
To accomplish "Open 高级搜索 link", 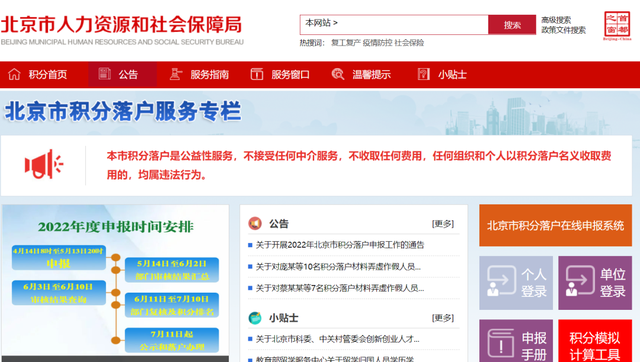I will point(556,20).
